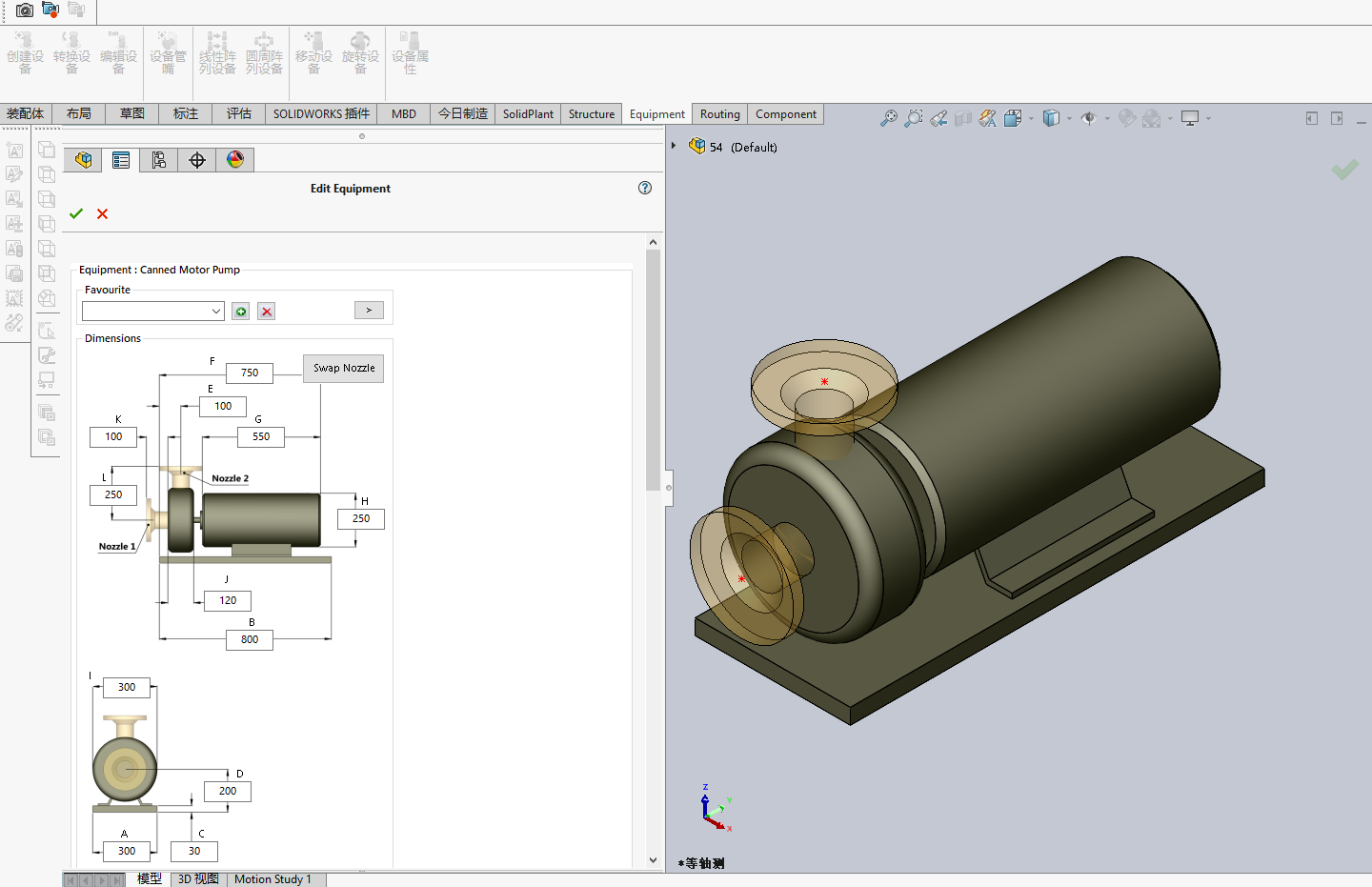
Task: Click the screen capture camera icon
Action: point(25,10)
